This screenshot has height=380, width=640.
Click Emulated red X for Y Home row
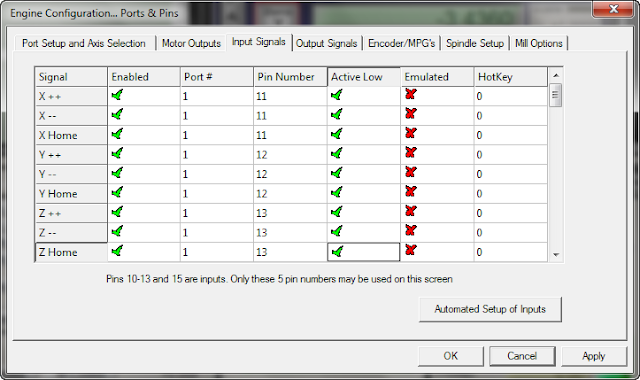411,191
